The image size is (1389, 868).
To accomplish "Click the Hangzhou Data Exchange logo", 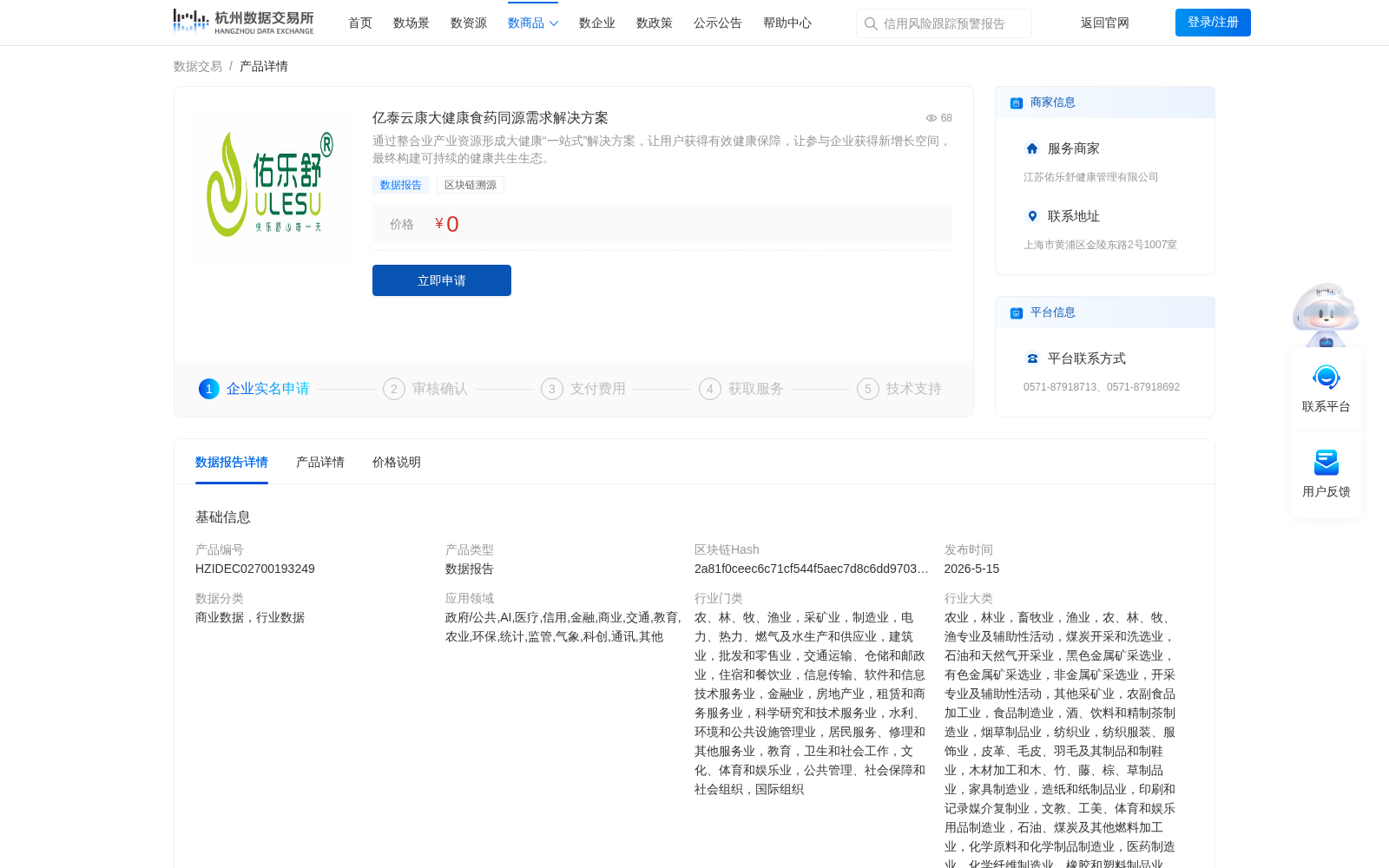I will [243, 22].
